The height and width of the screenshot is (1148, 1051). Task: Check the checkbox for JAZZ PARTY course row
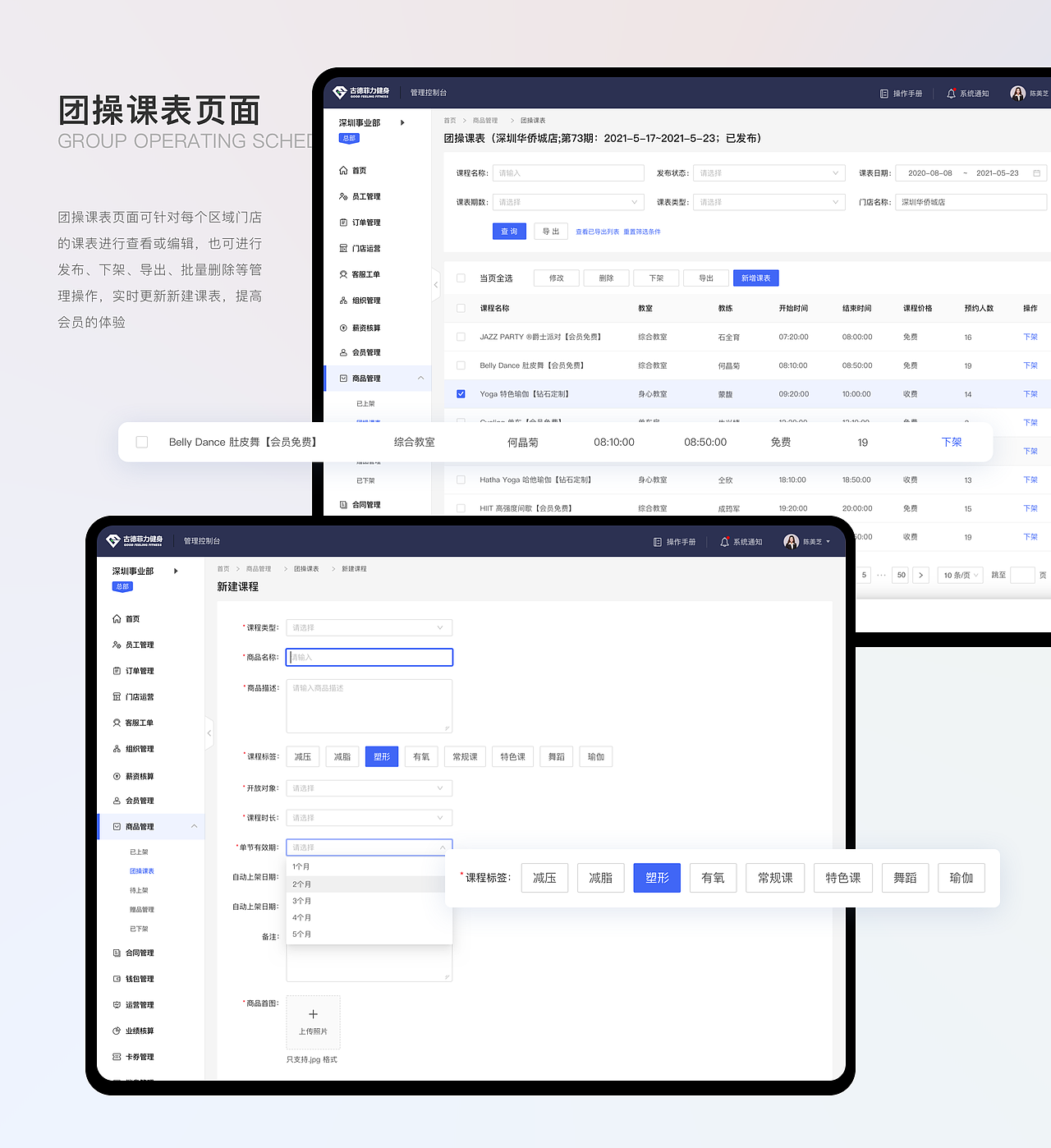point(461,337)
